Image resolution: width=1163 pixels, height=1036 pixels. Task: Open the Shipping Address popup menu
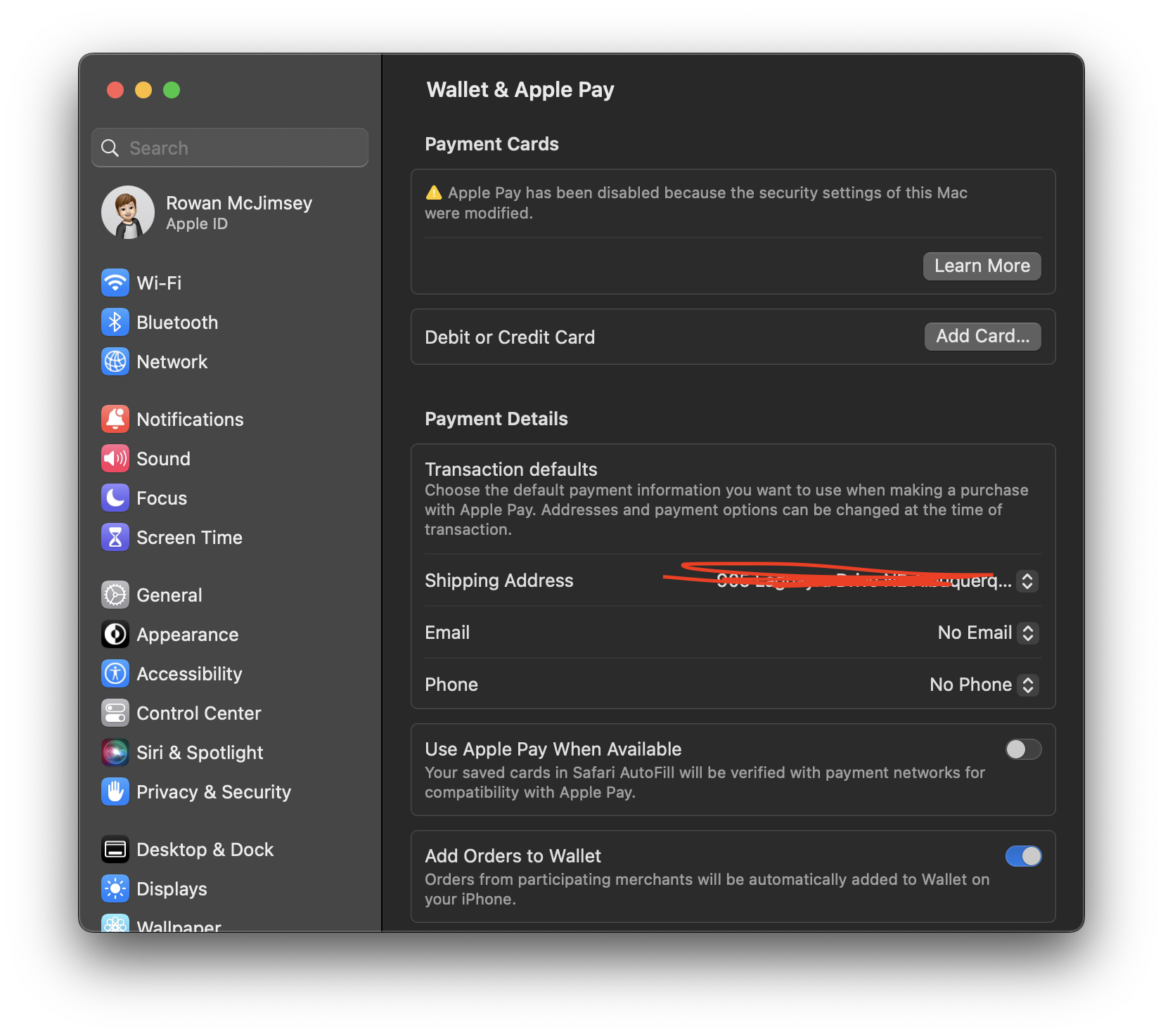point(1027,581)
